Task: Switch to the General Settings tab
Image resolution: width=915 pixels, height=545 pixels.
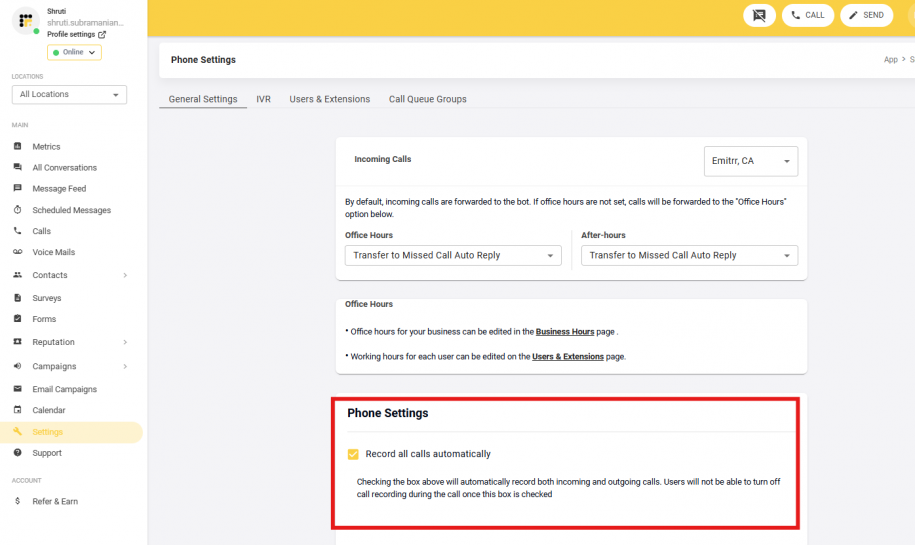Action: click(x=203, y=99)
